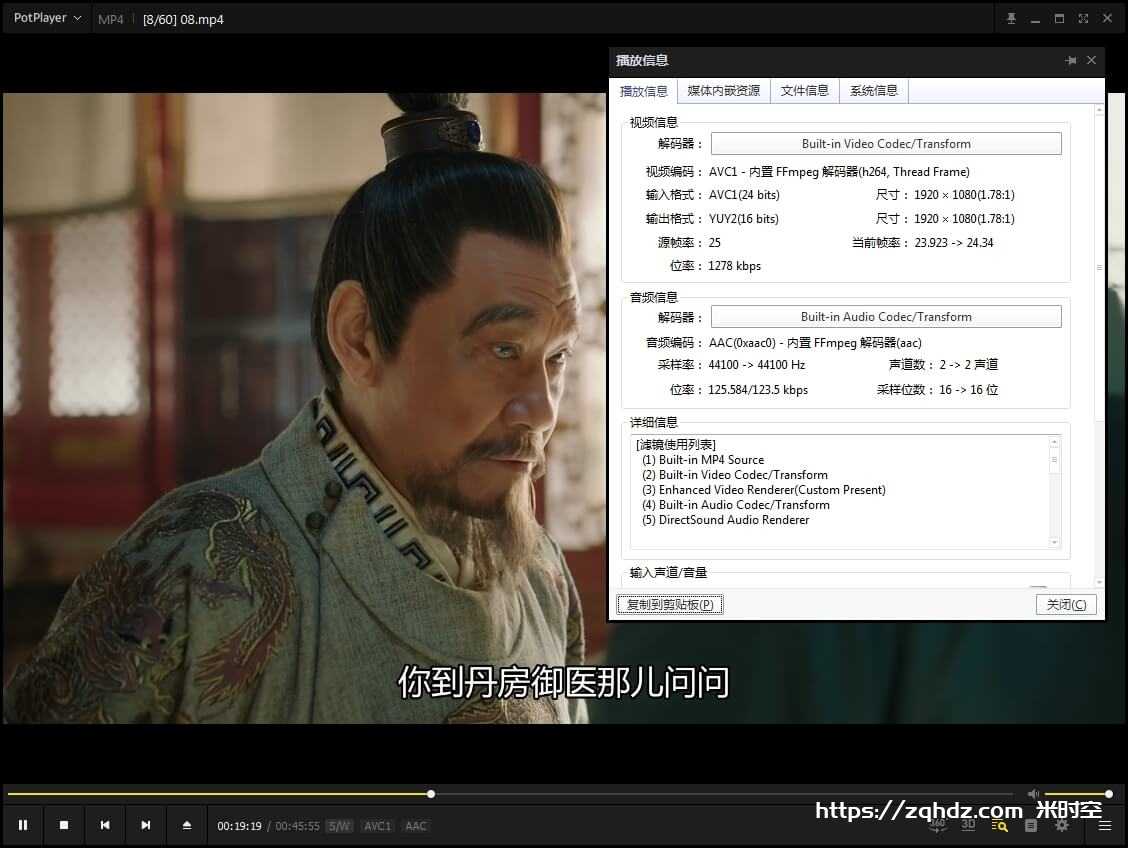Click the current frame rate 23.923 -> 24.34
The height and width of the screenshot is (848, 1128).
954,243
